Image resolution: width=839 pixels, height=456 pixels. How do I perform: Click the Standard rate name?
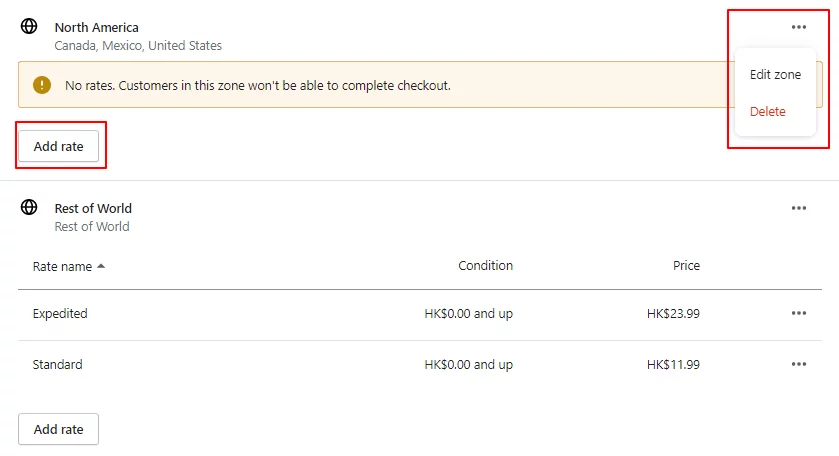57,364
